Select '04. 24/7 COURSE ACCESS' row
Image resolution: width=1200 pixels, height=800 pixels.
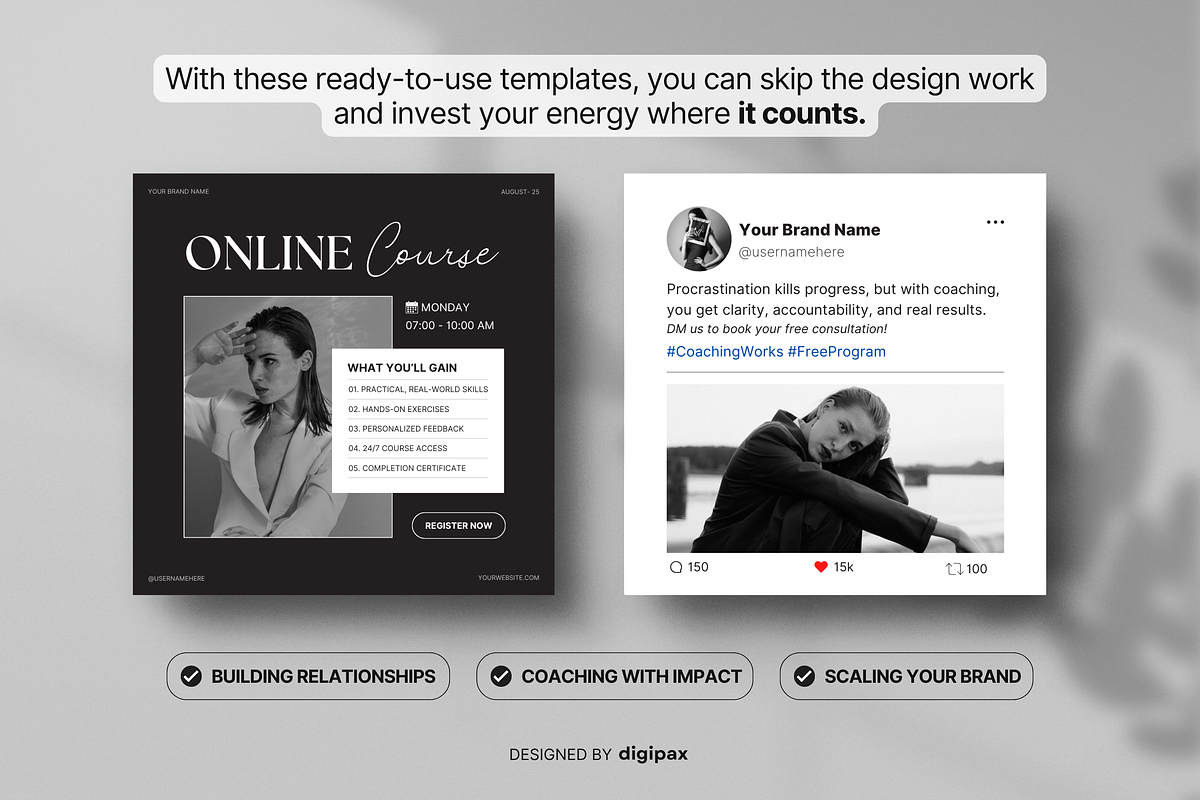click(x=418, y=448)
